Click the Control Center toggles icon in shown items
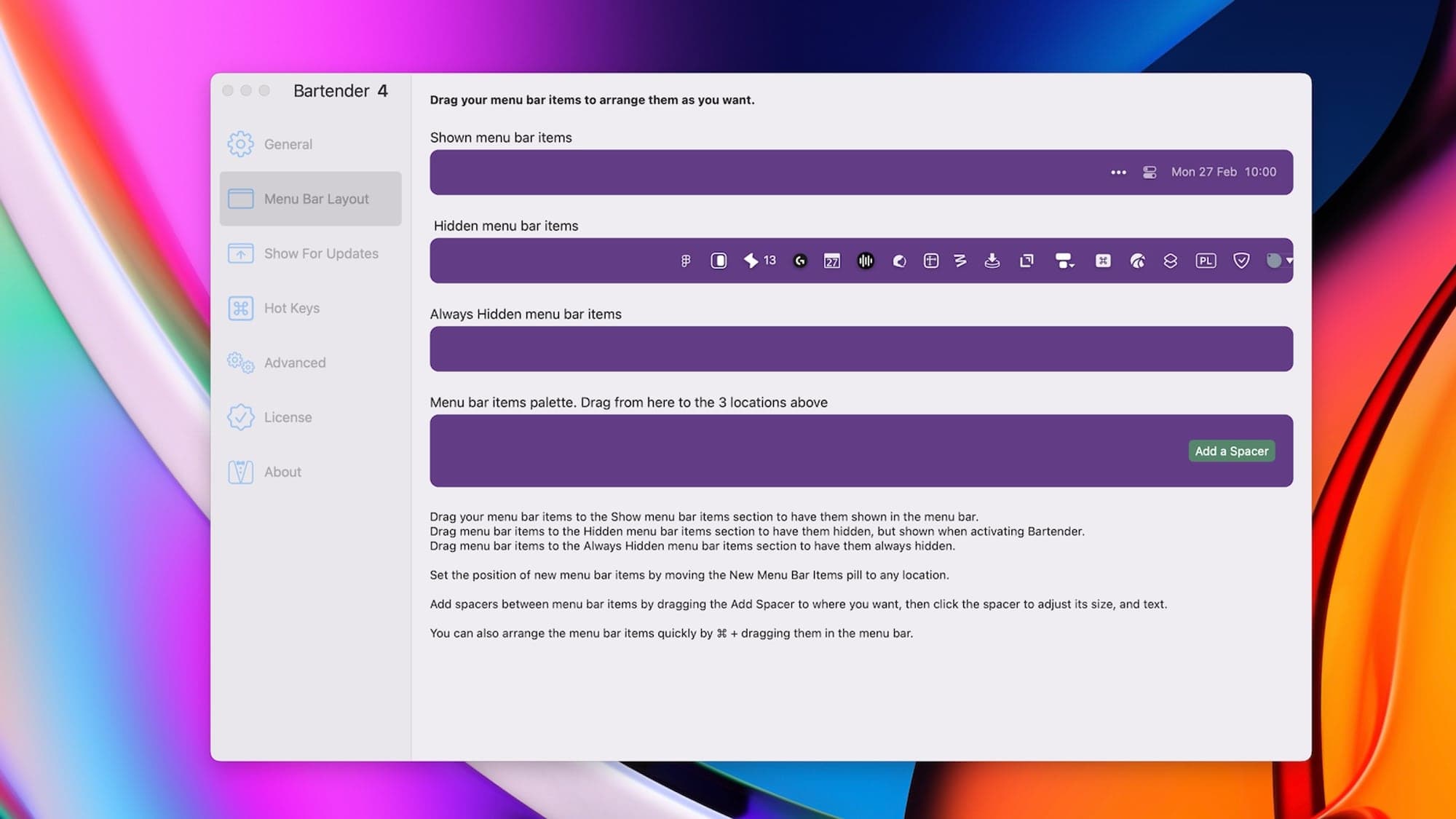The width and height of the screenshot is (1456, 819). click(1150, 173)
